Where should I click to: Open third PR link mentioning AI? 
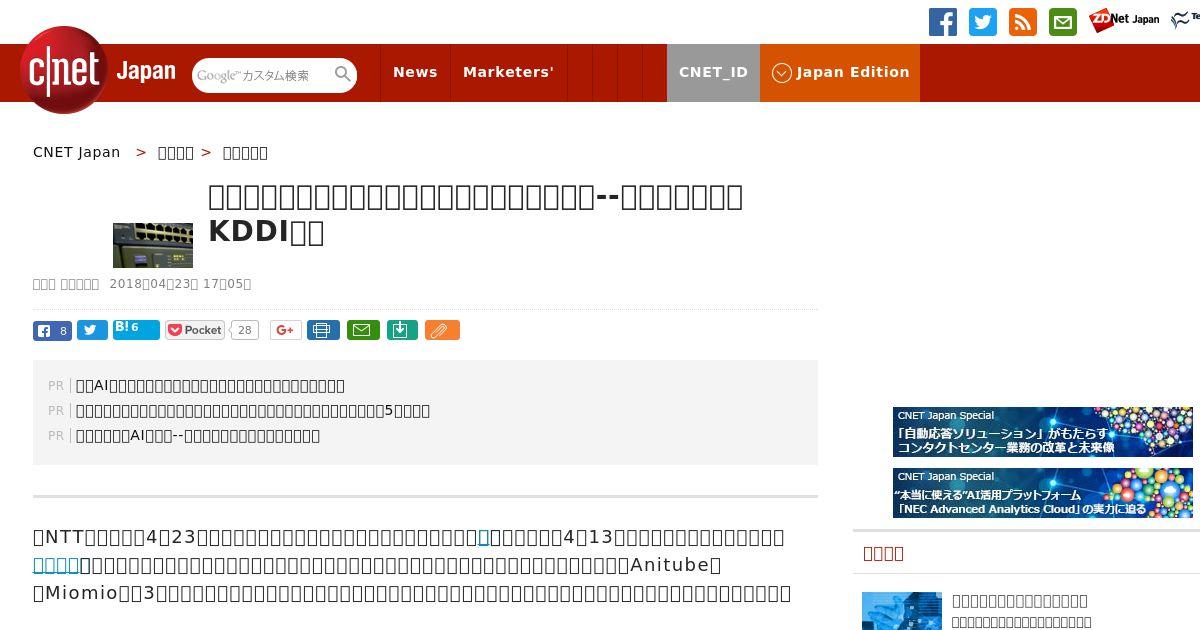[x=198, y=435]
